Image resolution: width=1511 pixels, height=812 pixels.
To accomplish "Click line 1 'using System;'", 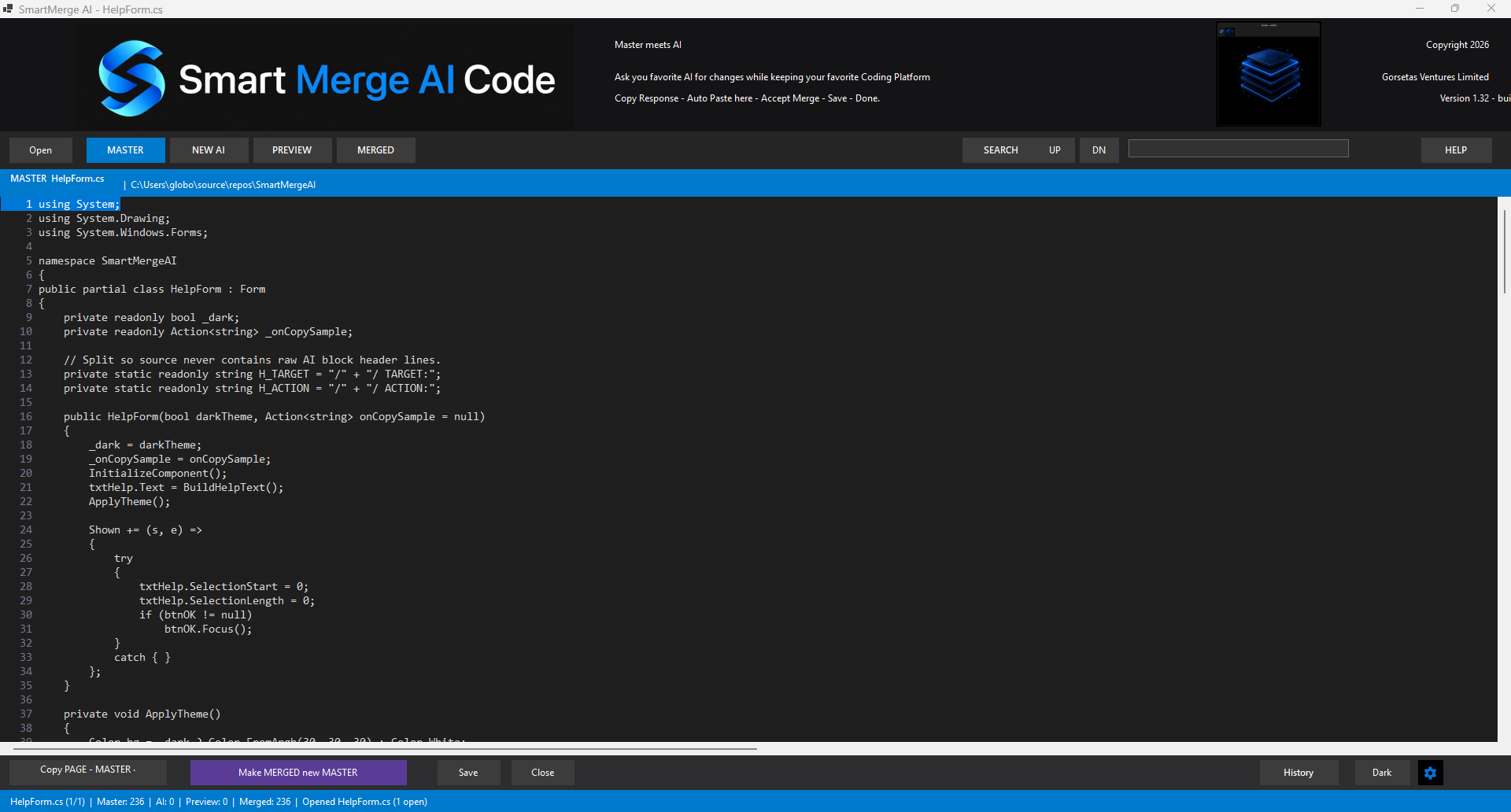I will pos(79,205).
